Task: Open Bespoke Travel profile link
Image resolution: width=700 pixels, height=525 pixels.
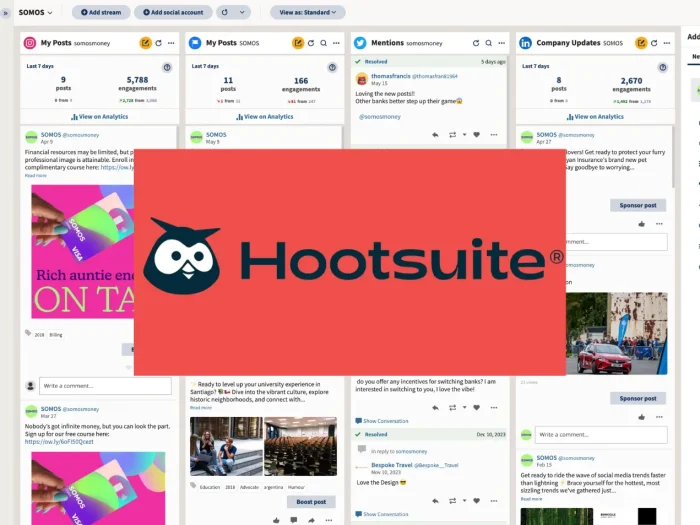Action: pyautogui.click(x=392, y=465)
